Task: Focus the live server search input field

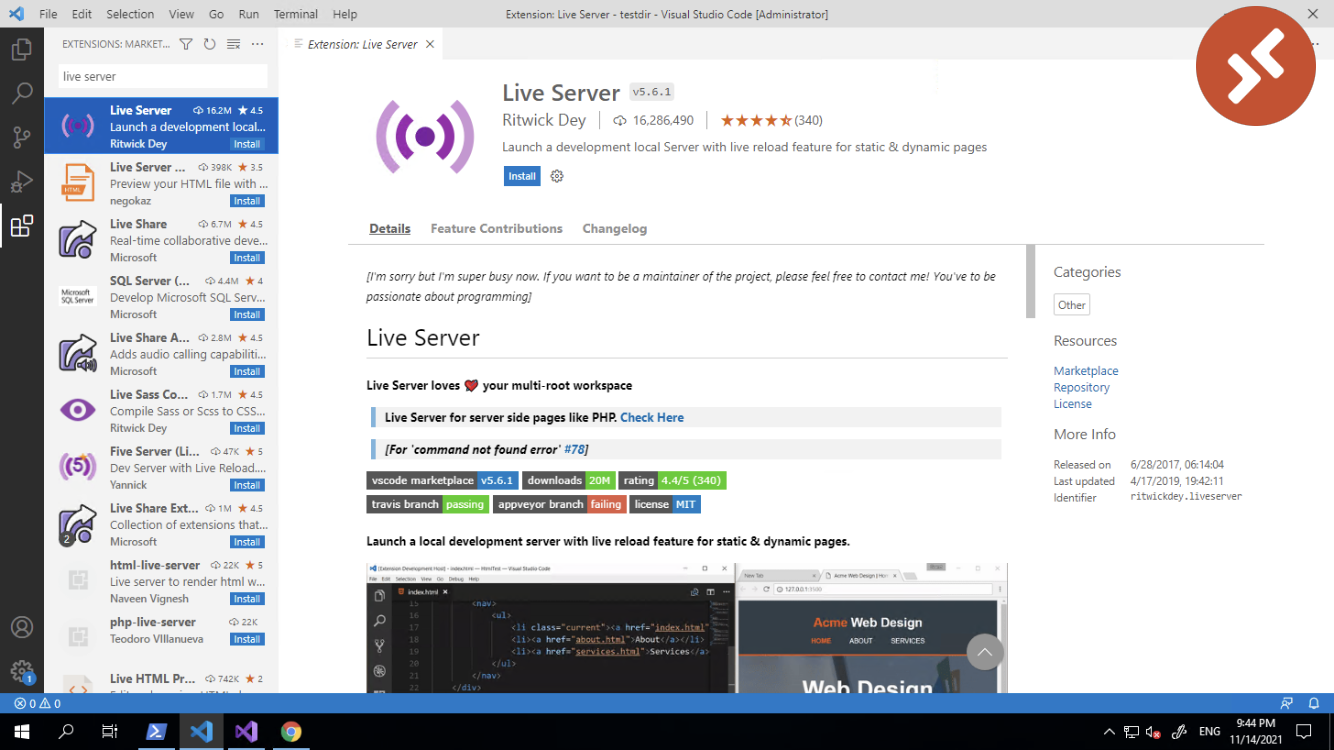Action: 160,76
